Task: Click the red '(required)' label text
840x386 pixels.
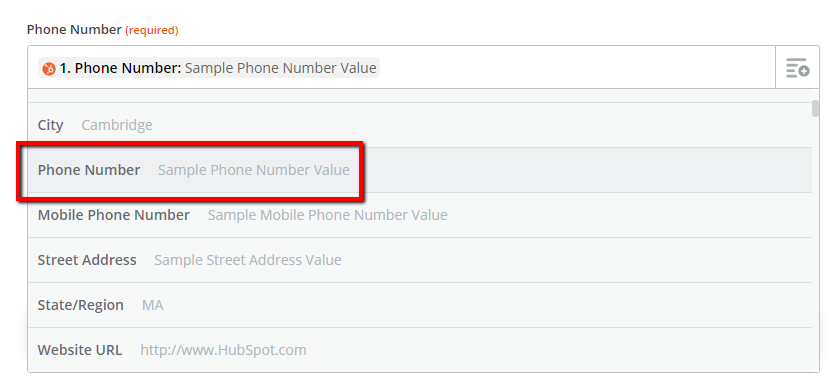Action: click(152, 31)
